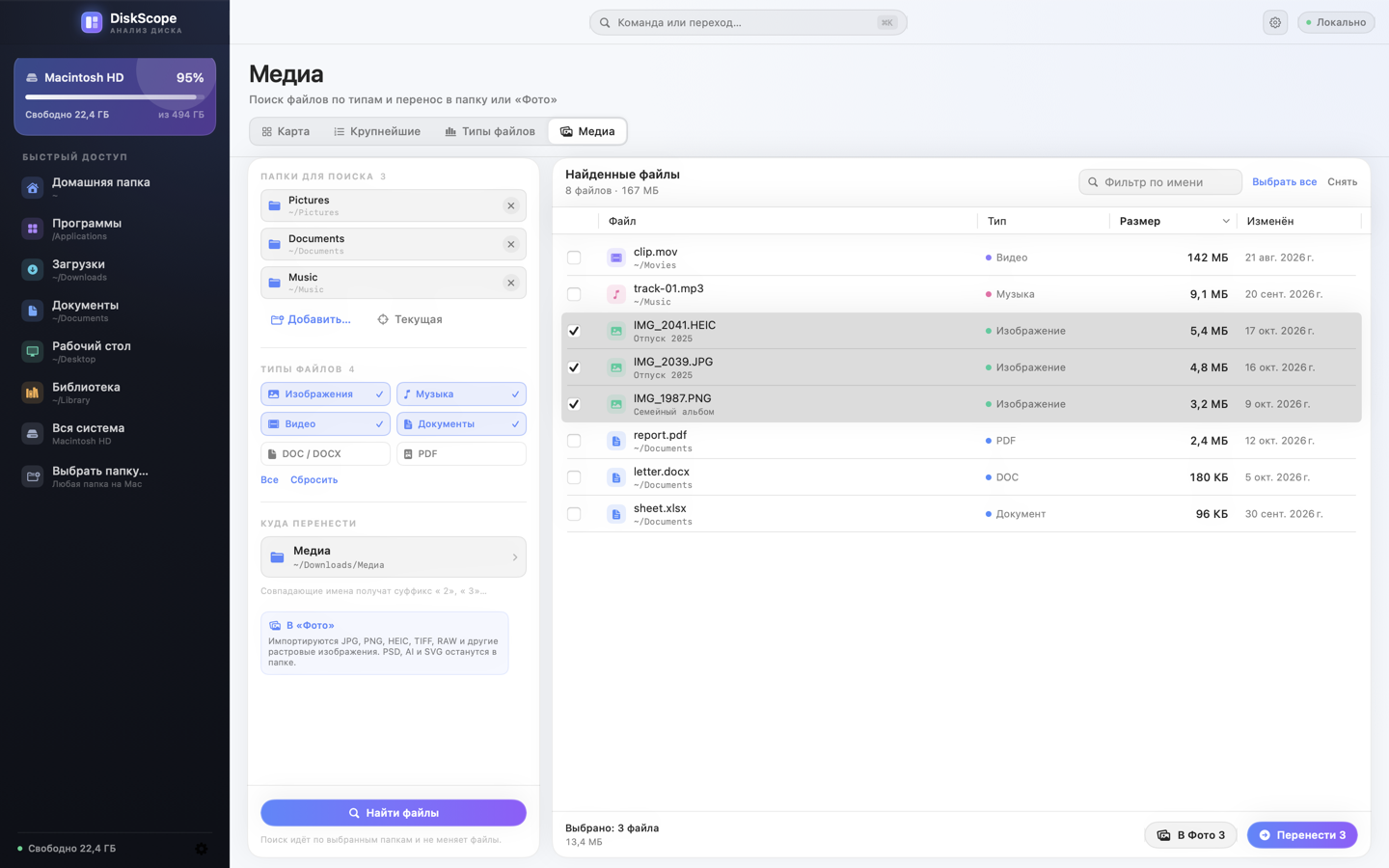This screenshot has width=1389, height=868.
Task: Uncheck the IMG_1987.PNG checkbox
Action: tap(574, 404)
